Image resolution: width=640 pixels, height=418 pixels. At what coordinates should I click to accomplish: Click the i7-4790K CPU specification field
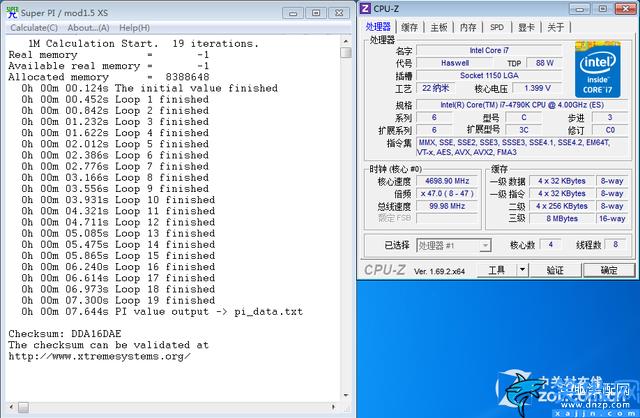pos(522,105)
